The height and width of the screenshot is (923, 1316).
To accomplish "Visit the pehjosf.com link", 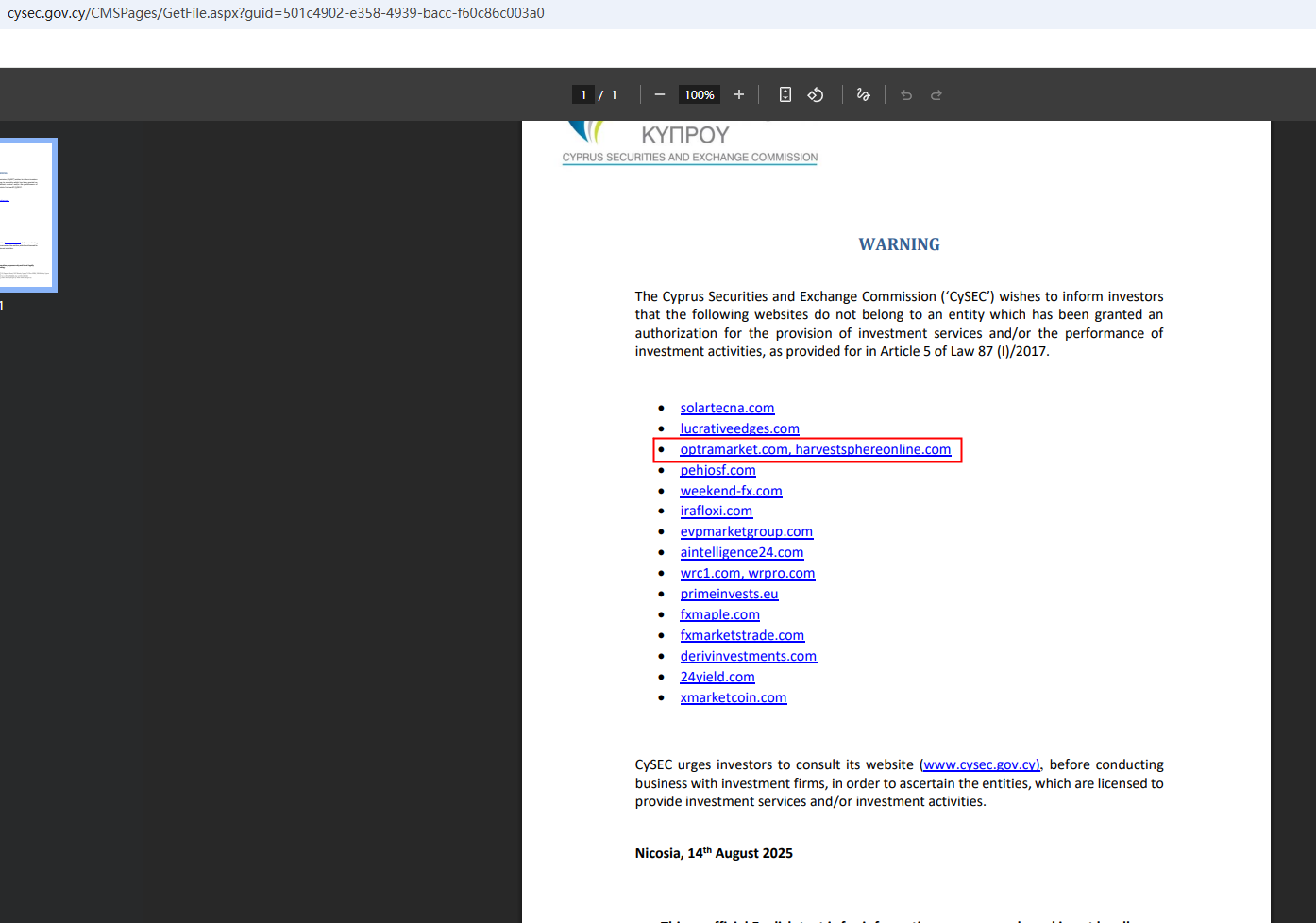I will pos(717,470).
